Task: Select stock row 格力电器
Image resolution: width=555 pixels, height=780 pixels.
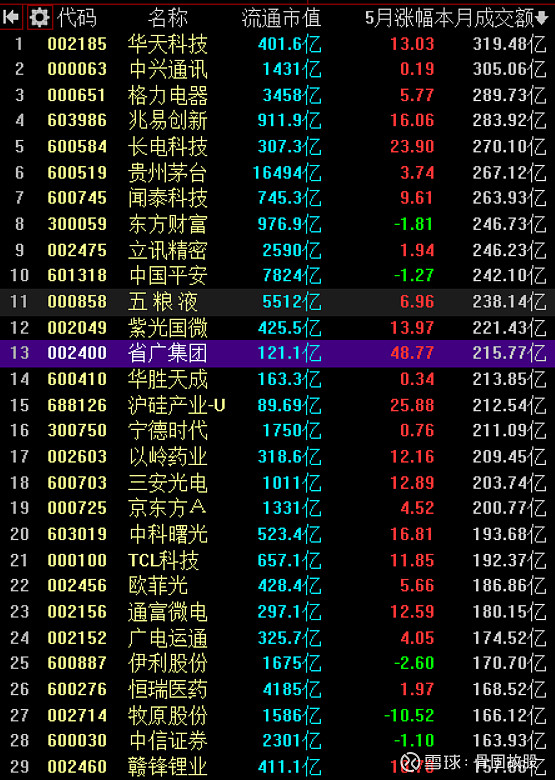Action: click(278, 95)
